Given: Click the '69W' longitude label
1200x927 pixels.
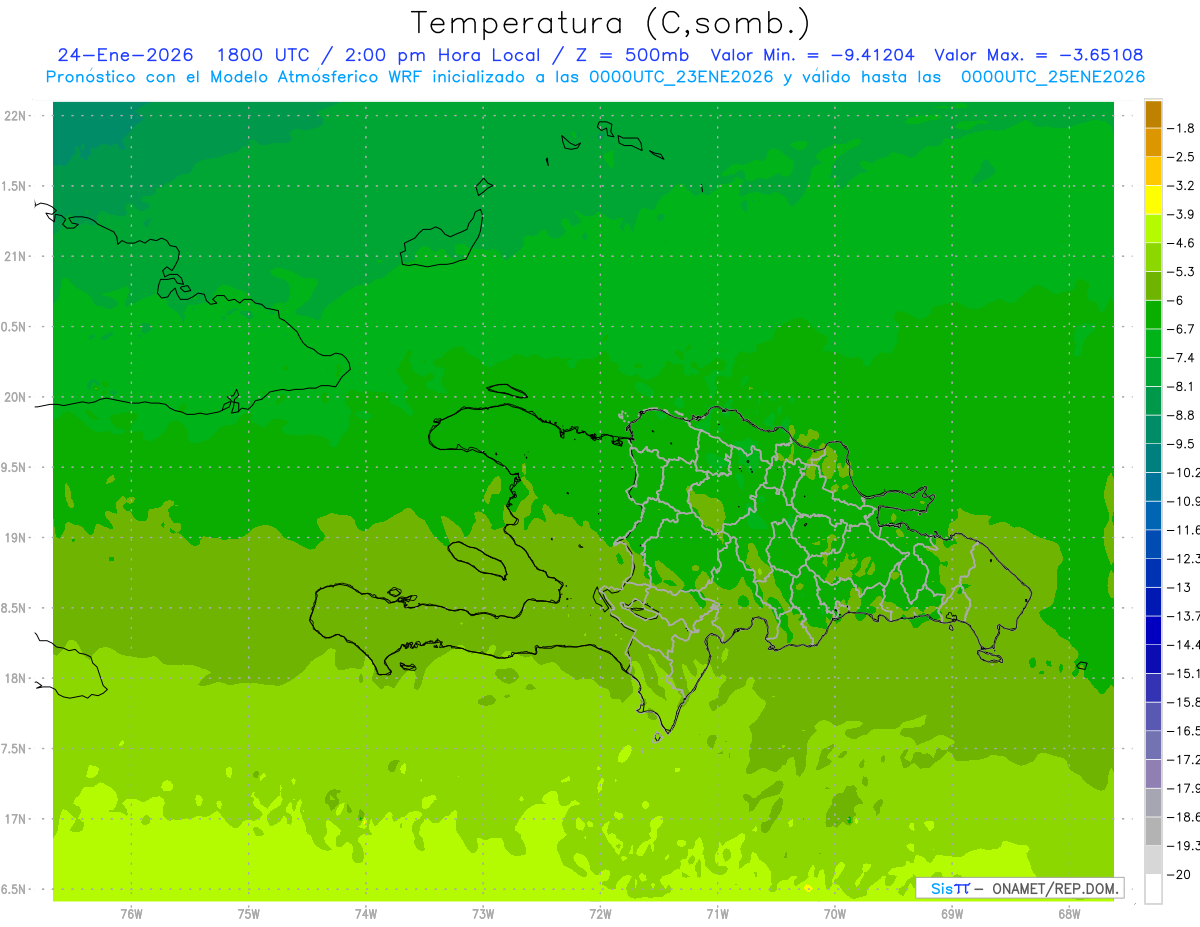Looking at the screenshot, I should (952, 914).
